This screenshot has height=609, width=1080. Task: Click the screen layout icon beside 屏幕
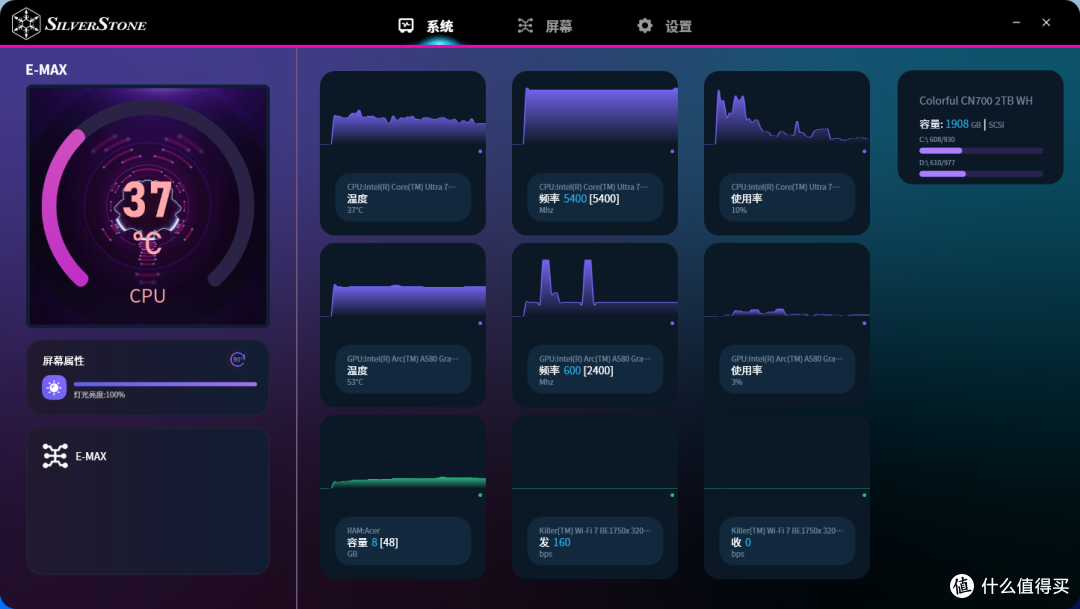click(x=525, y=26)
